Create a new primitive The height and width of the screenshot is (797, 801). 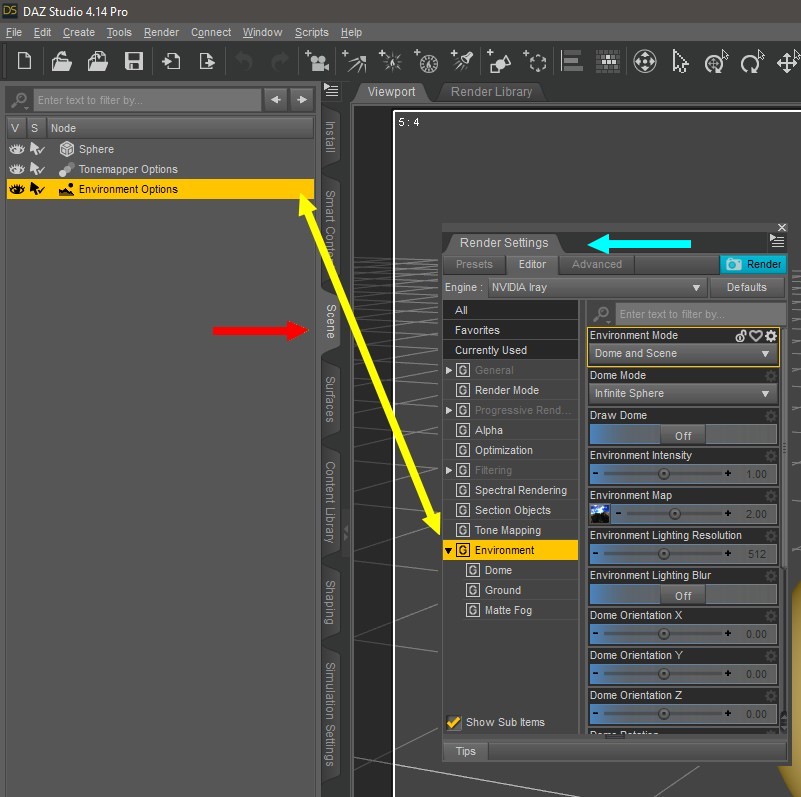pyautogui.click(x=499, y=62)
